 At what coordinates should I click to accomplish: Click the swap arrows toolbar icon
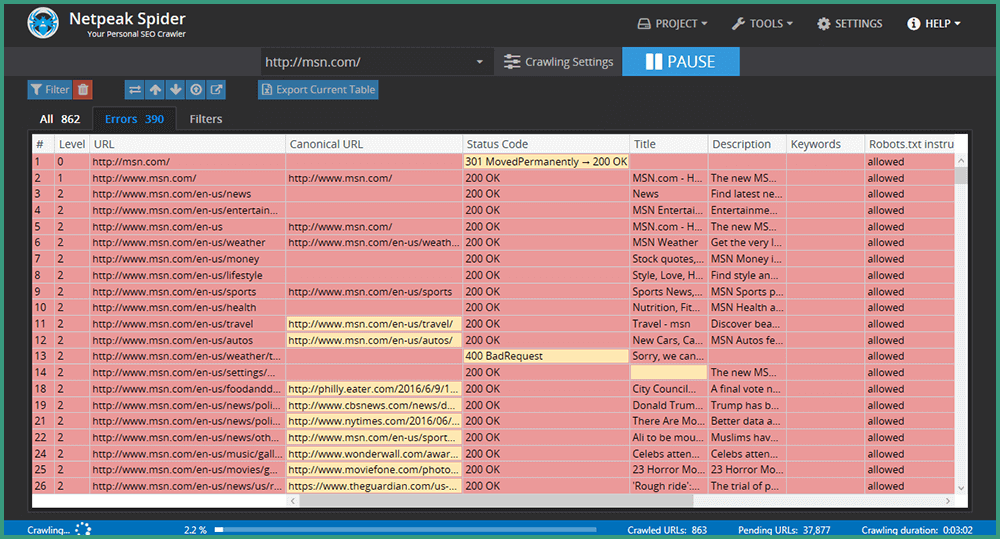[x=135, y=90]
